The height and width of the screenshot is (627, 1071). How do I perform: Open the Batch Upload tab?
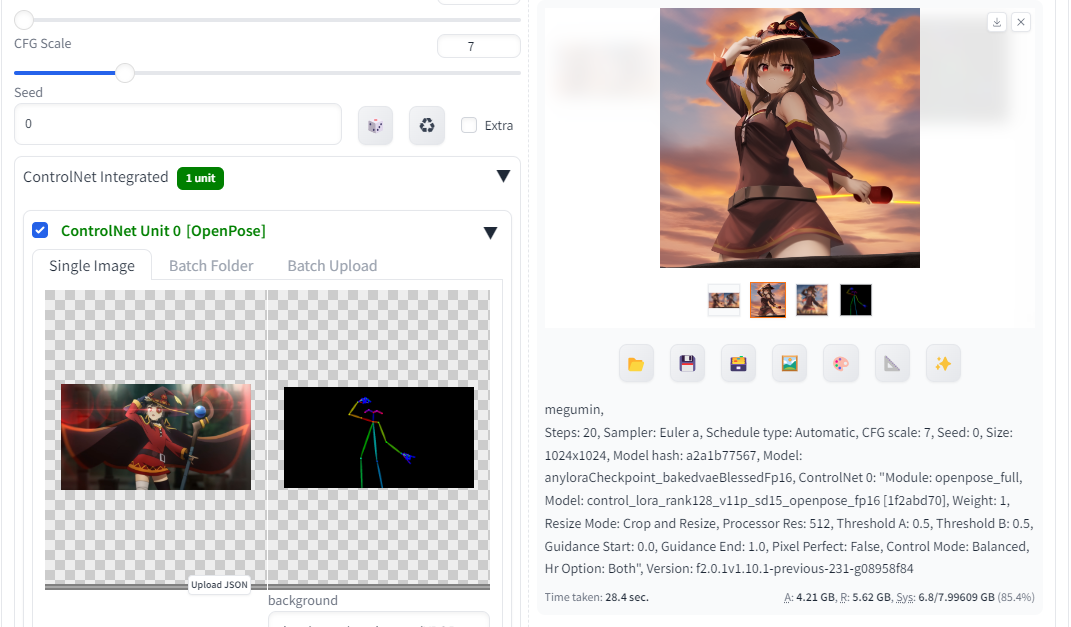(x=332, y=266)
